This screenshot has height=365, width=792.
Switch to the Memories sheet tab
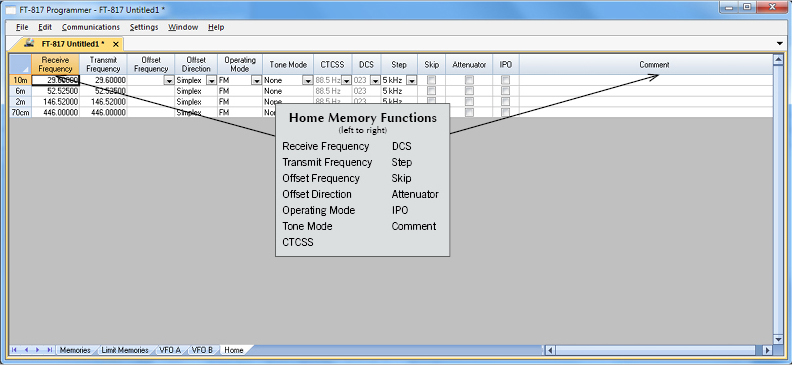(75, 350)
